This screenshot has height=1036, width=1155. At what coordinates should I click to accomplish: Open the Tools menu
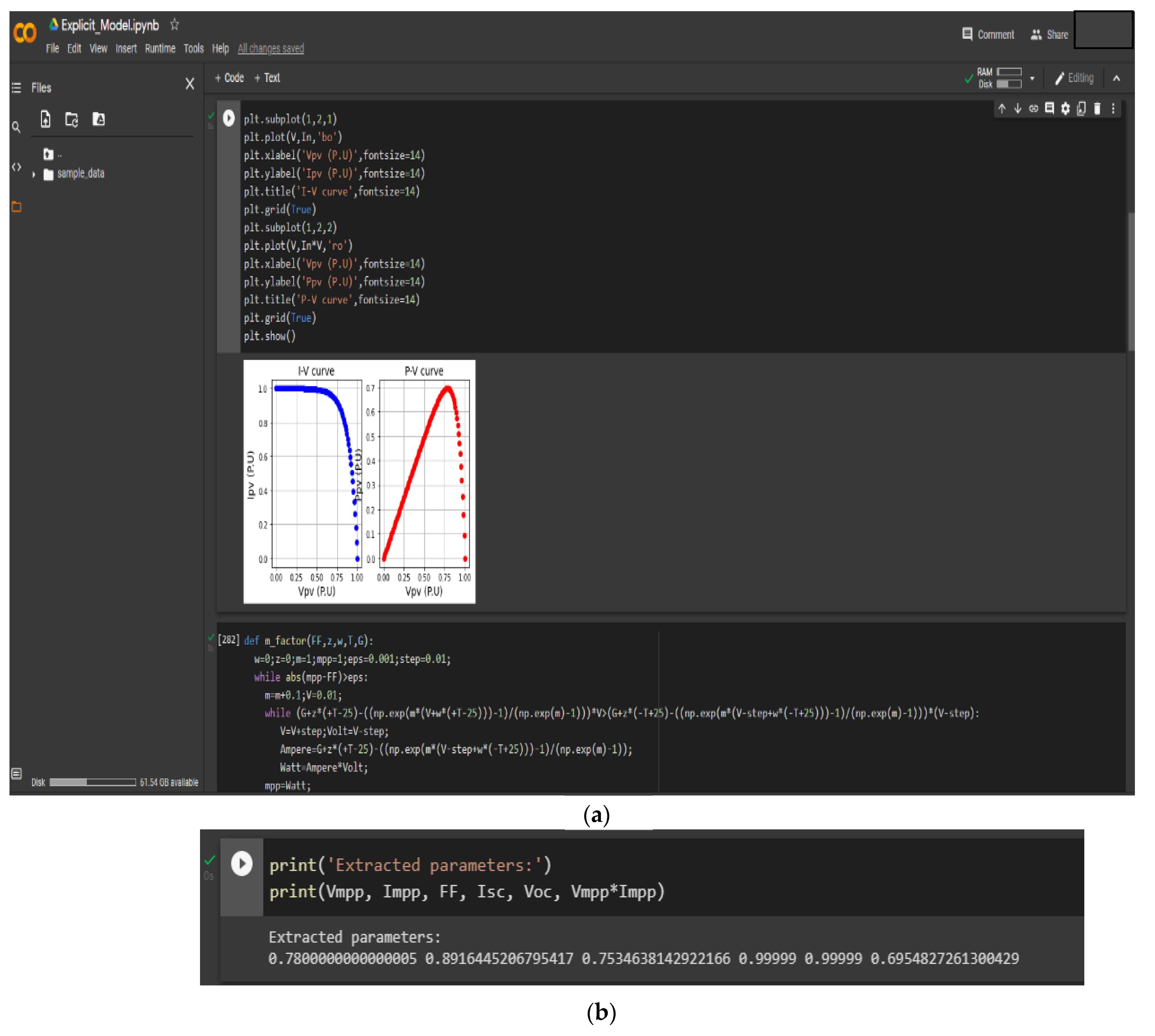[193, 49]
